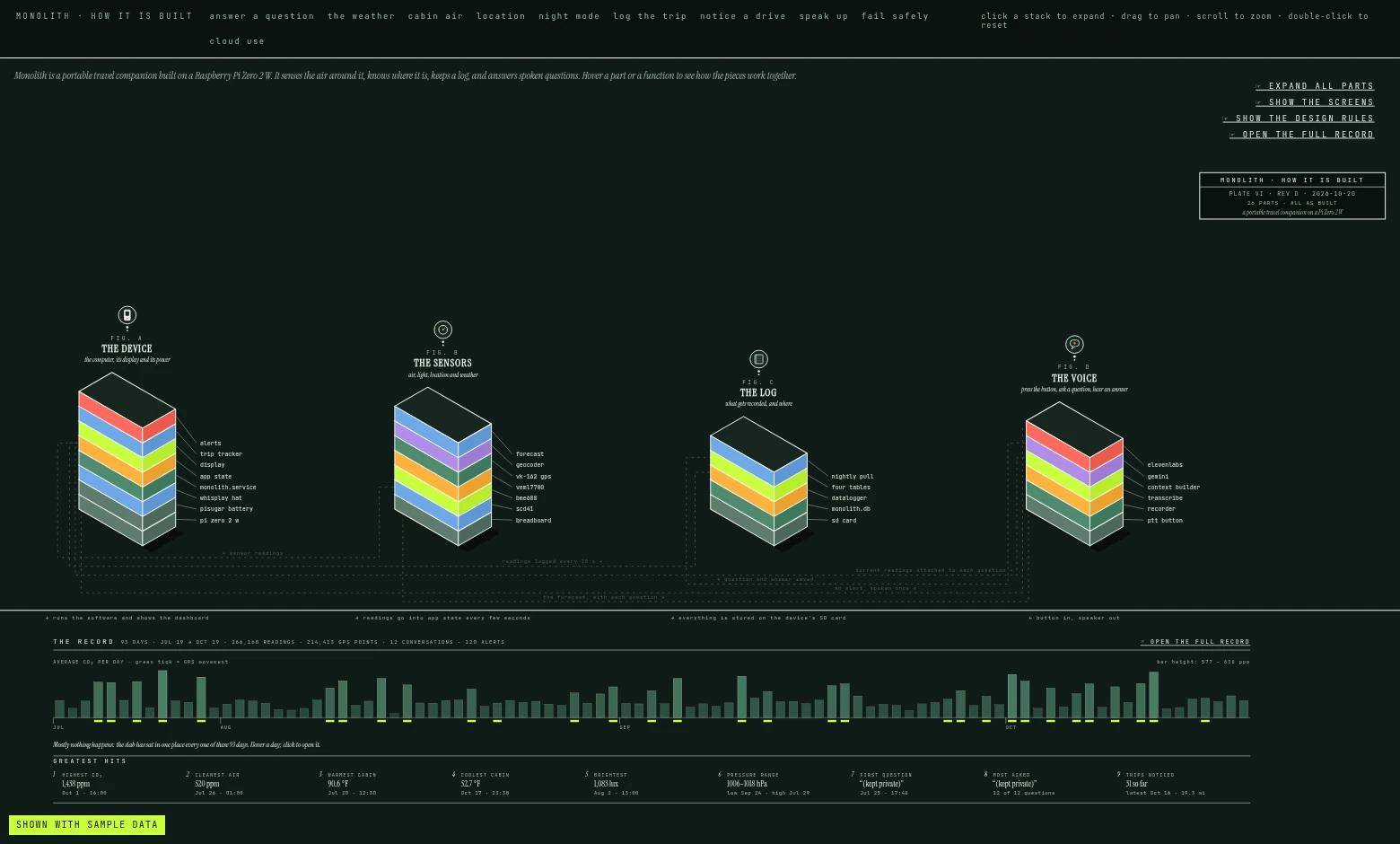Open the full record beside The Record heading
The height and width of the screenshot is (844, 1400).
pos(1195,642)
